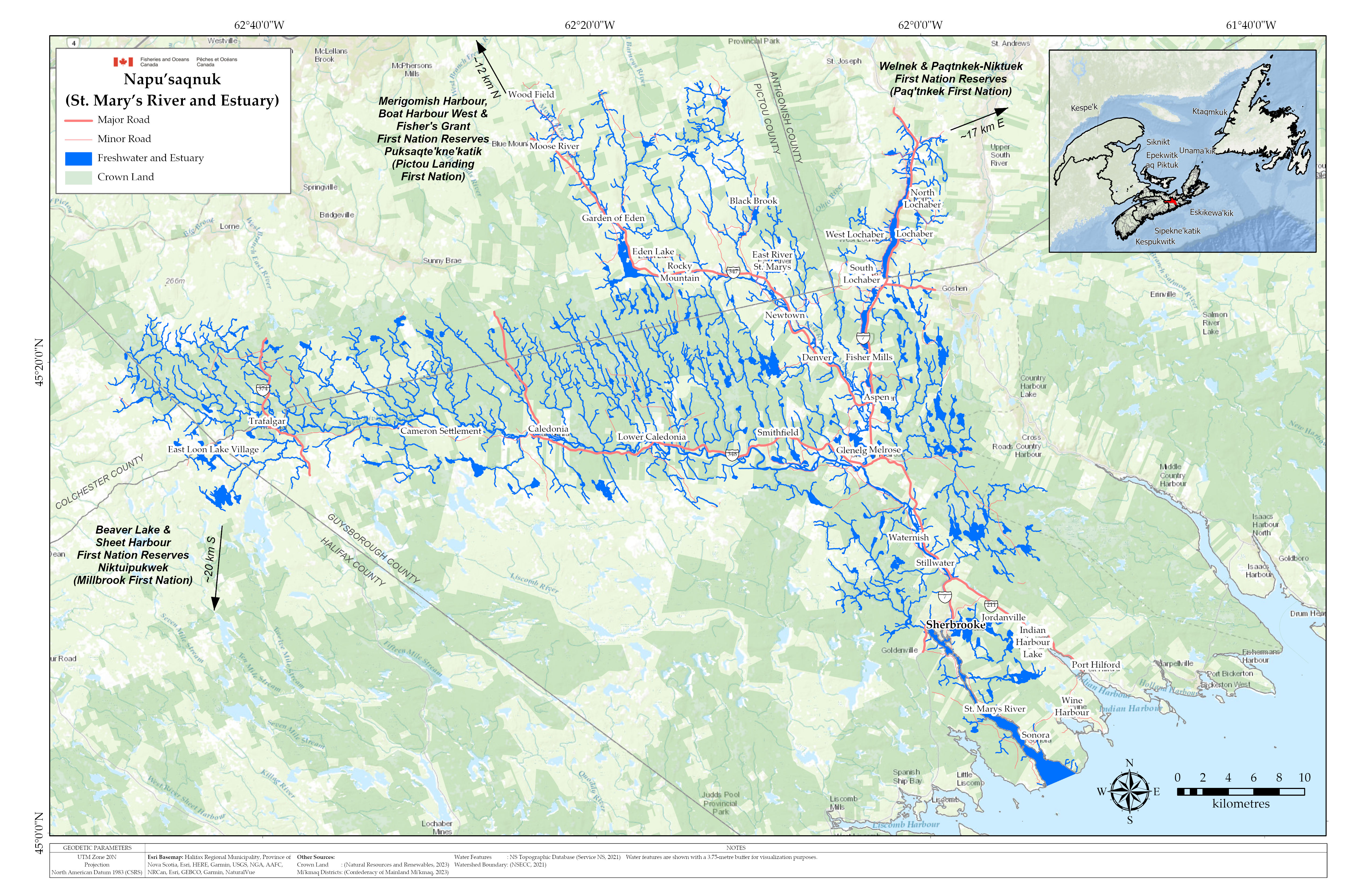Click the Garden of Eden label

coord(613,219)
